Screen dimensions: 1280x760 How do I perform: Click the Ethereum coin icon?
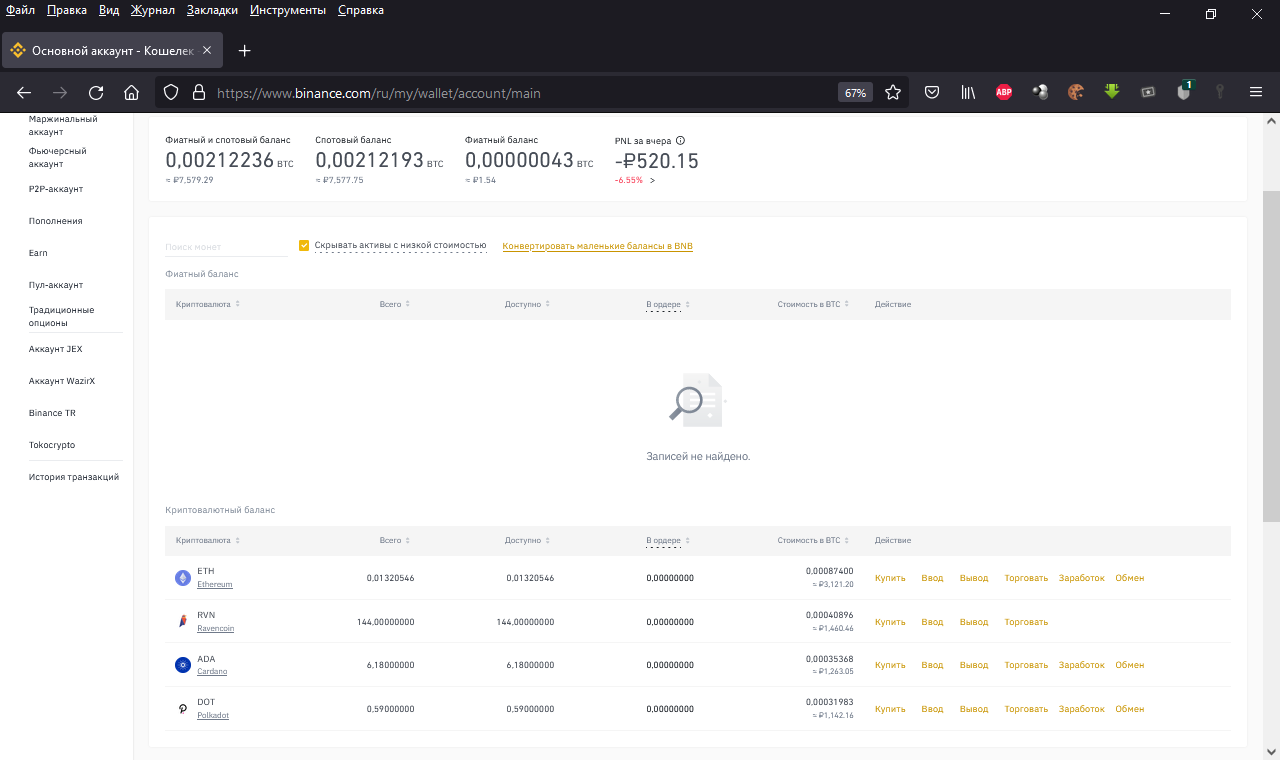[x=182, y=578]
